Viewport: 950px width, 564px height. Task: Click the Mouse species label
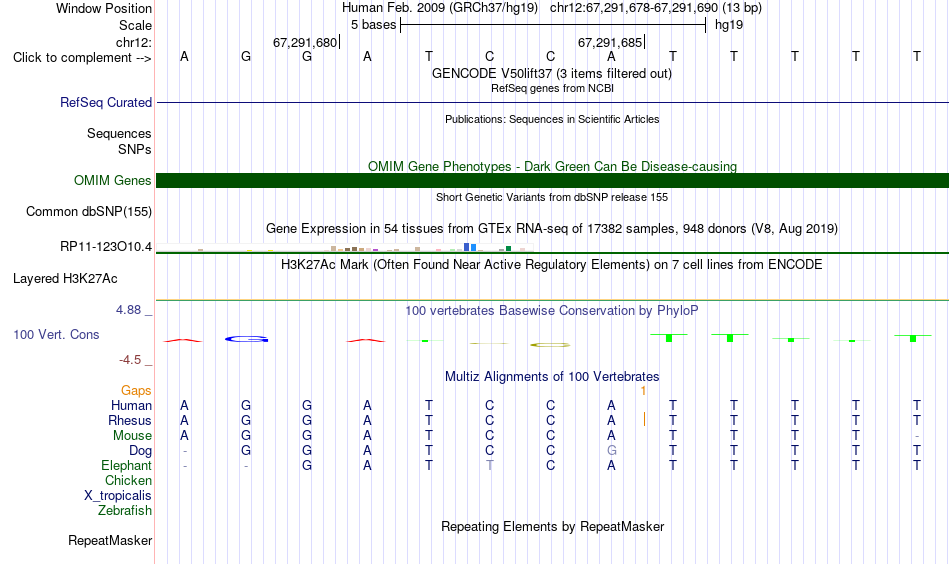(x=132, y=436)
